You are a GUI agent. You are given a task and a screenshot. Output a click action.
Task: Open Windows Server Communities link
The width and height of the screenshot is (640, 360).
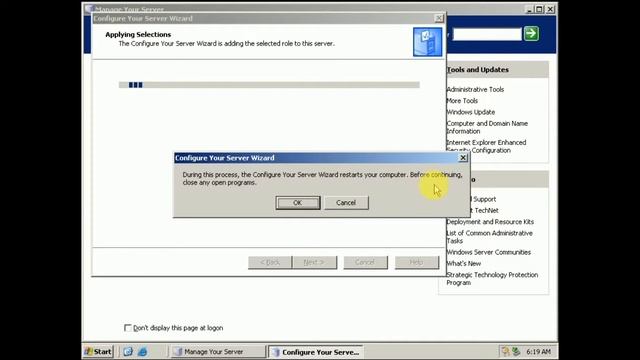tap(489, 253)
